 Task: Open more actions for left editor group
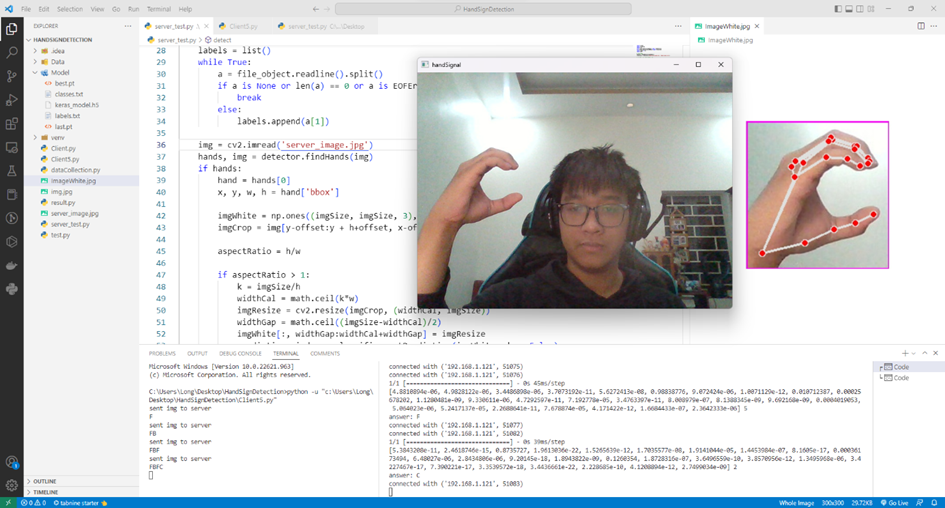pos(678,26)
